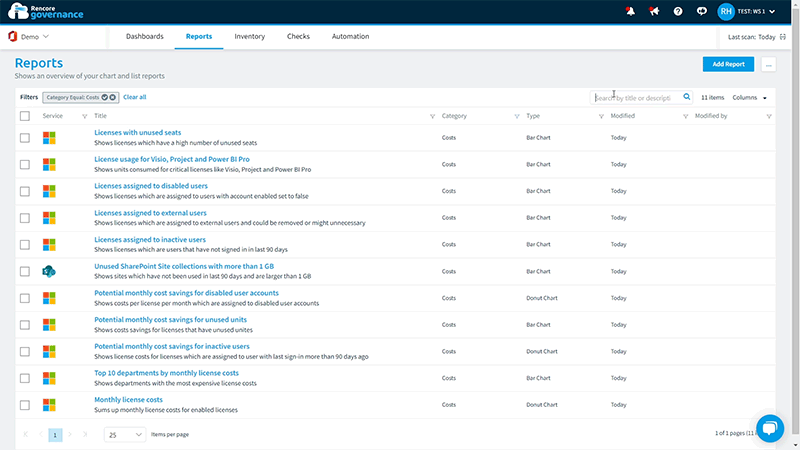800x450 pixels.
Task: Open Service column filter icon
Action: click(85, 116)
